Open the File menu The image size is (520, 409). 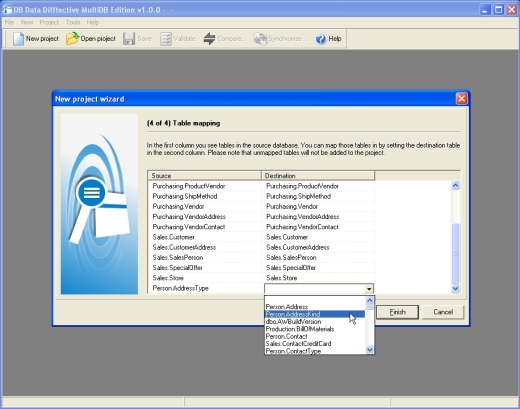point(9,22)
